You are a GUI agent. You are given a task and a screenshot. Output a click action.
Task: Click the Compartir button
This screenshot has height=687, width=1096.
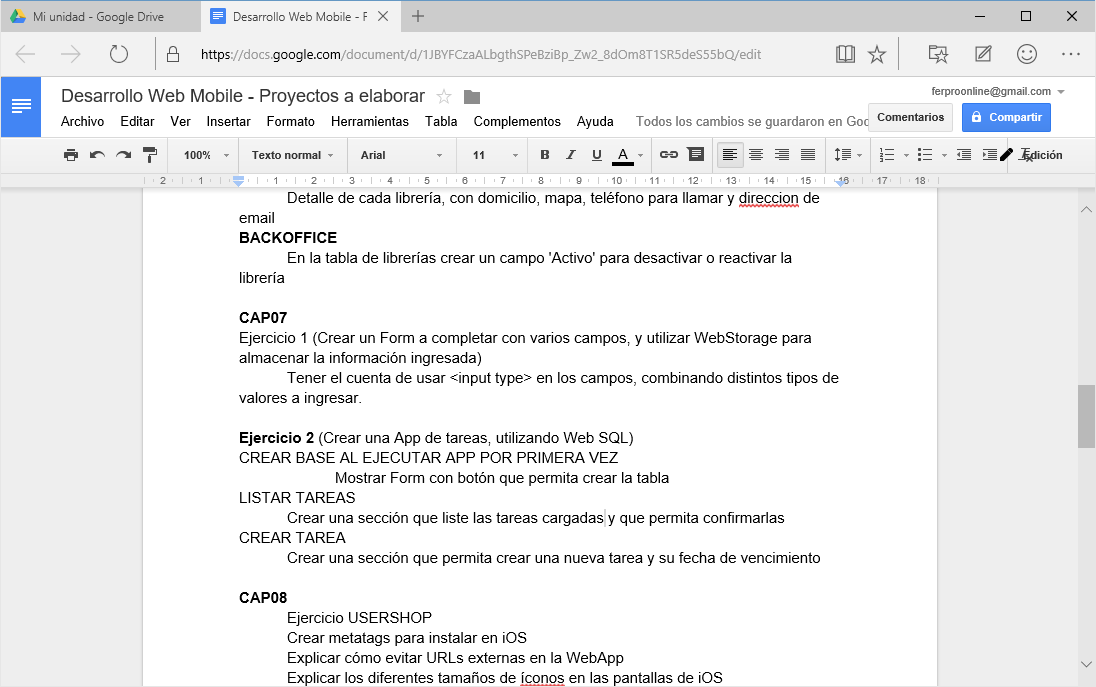click(x=1007, y=117)
